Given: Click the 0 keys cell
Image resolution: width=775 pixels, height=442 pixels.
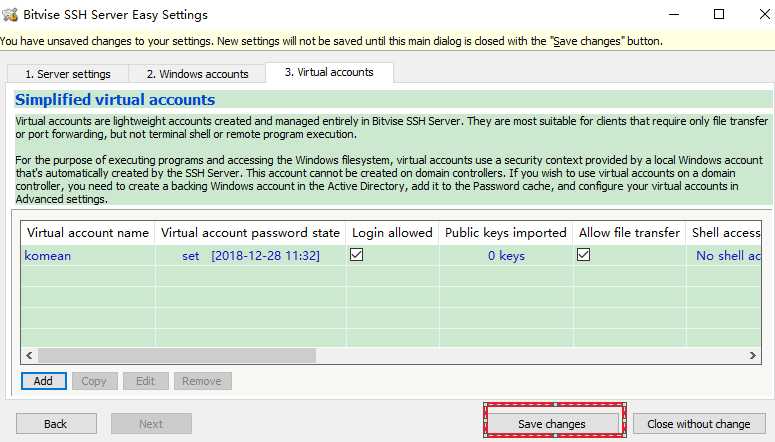Looking at the screenshot, I should pyautogui.click(x=506, y=256).
